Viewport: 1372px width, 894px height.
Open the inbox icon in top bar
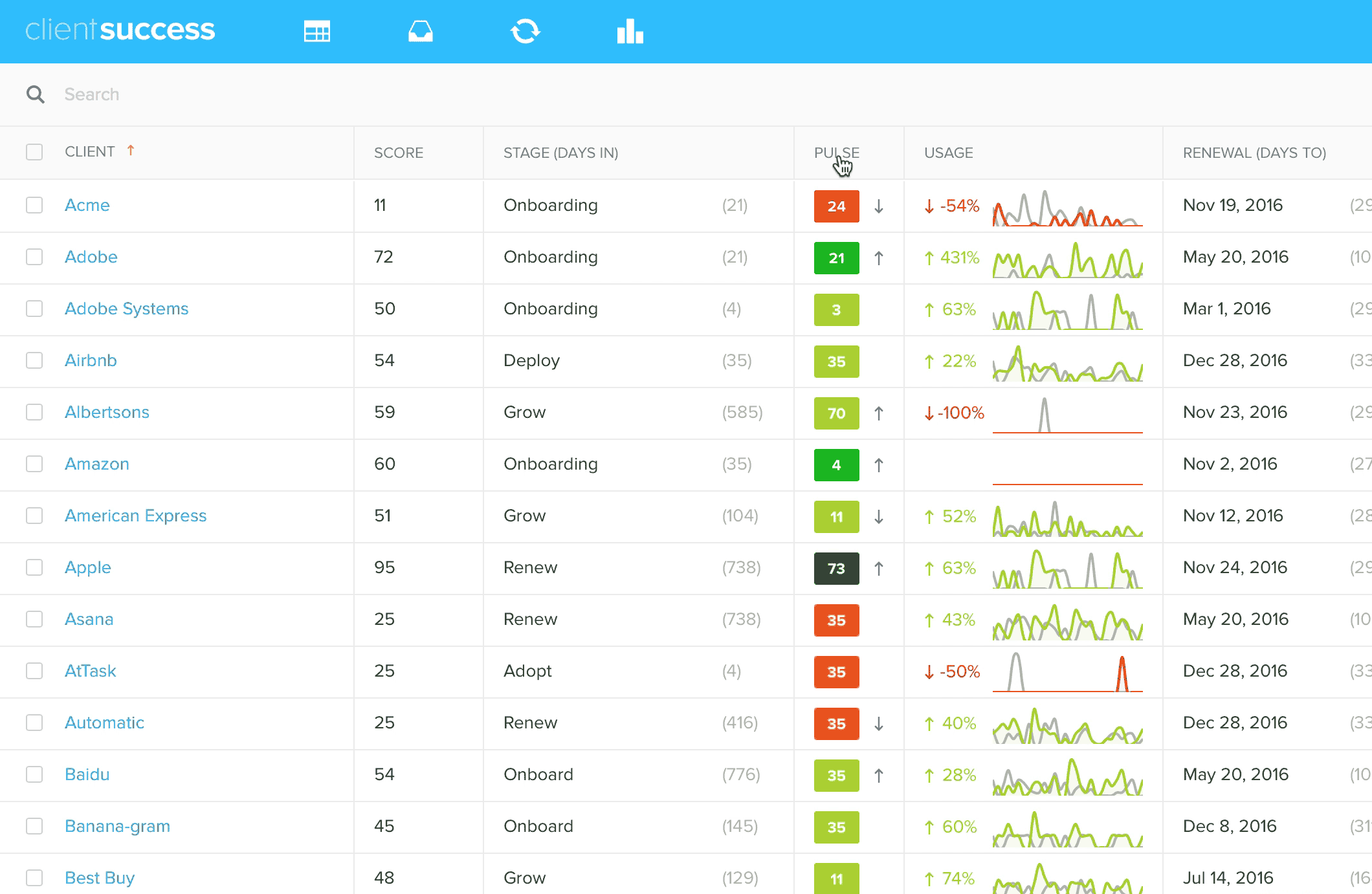pos(419,30)
